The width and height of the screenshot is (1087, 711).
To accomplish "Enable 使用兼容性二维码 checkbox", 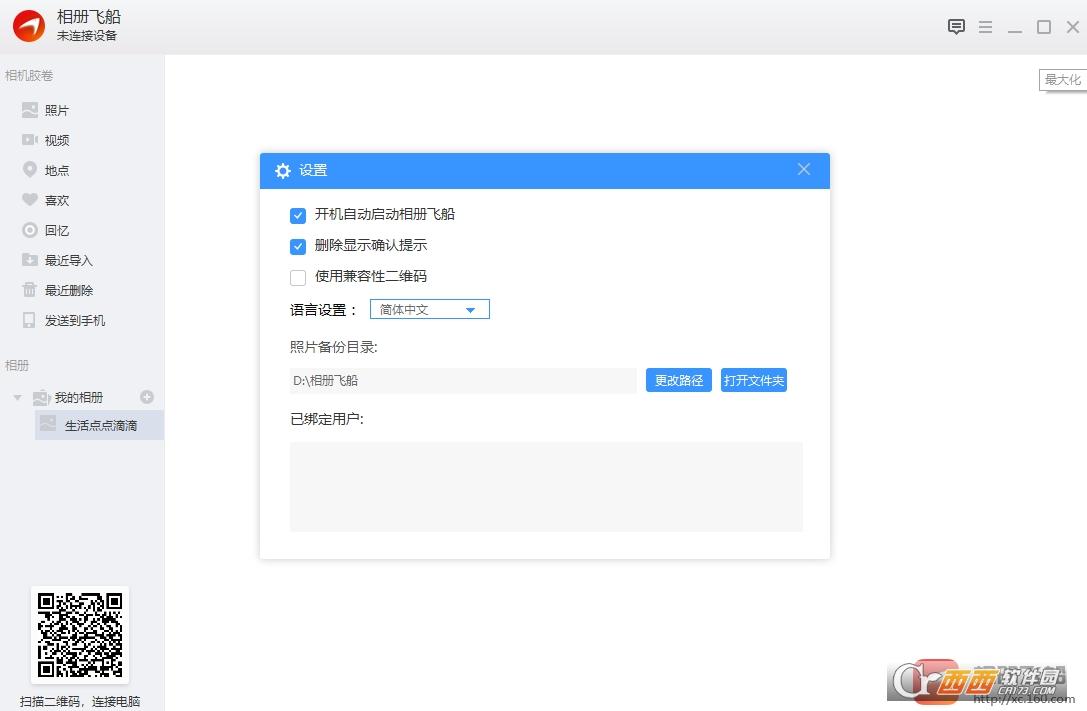I will click(x=298, y=277).
